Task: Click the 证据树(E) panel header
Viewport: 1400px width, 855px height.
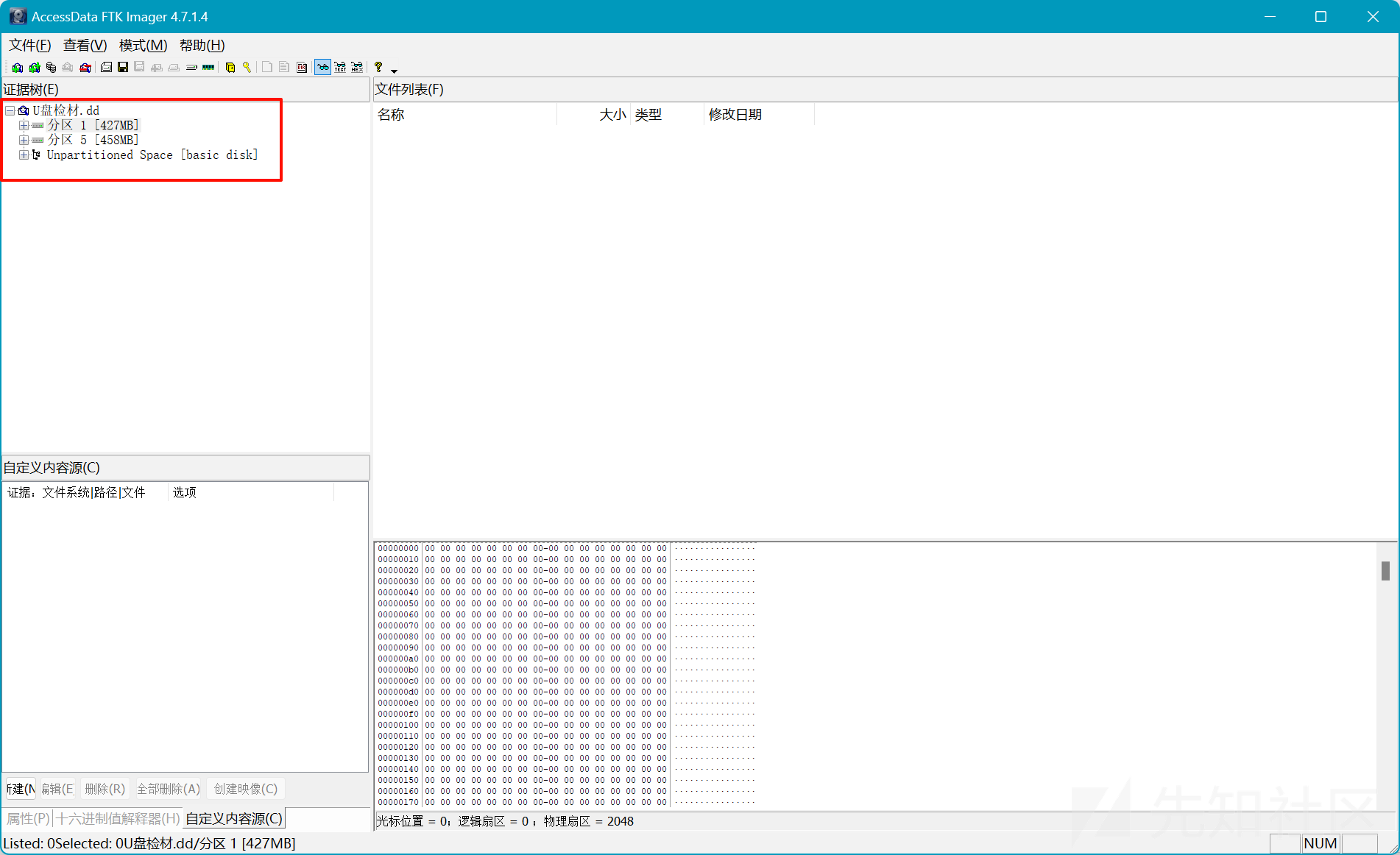Action: [185, 90]
